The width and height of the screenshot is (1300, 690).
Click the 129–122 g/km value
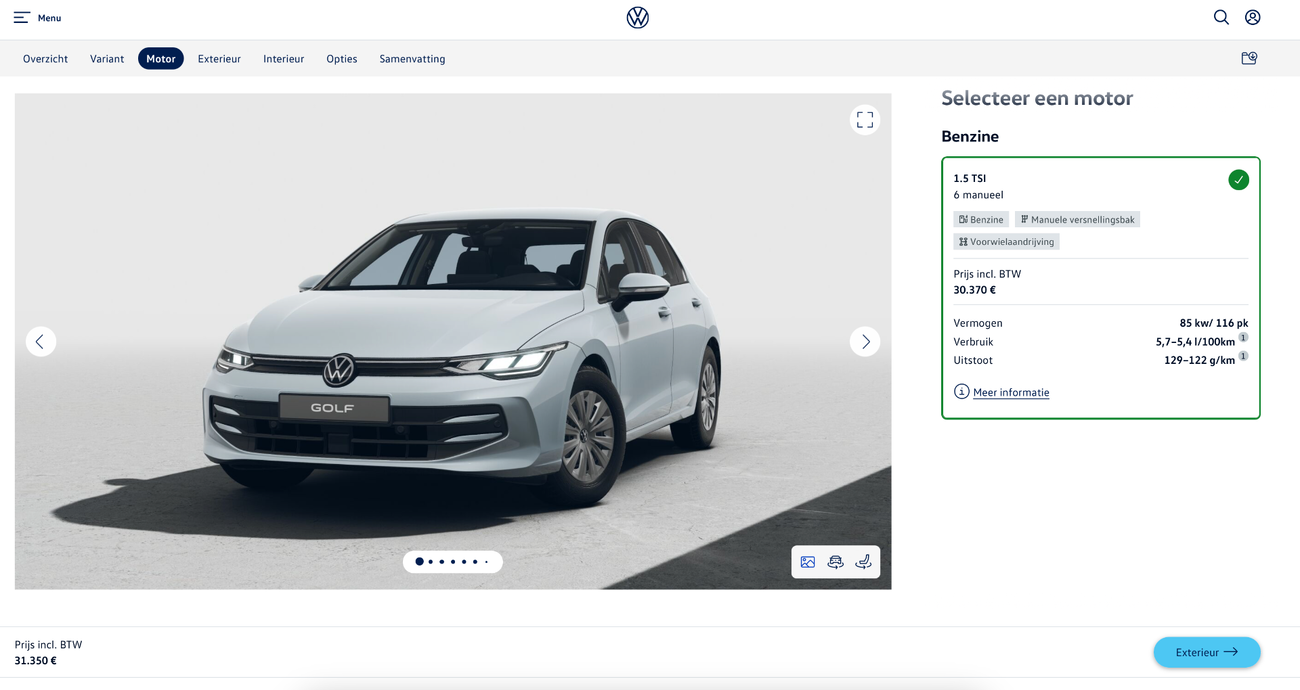pyautogui.click(x=1200, y=360)
